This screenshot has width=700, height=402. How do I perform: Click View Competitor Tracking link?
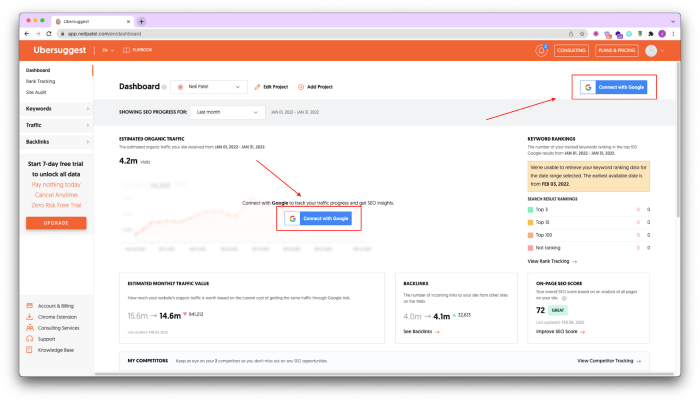(x=609, y=361)
